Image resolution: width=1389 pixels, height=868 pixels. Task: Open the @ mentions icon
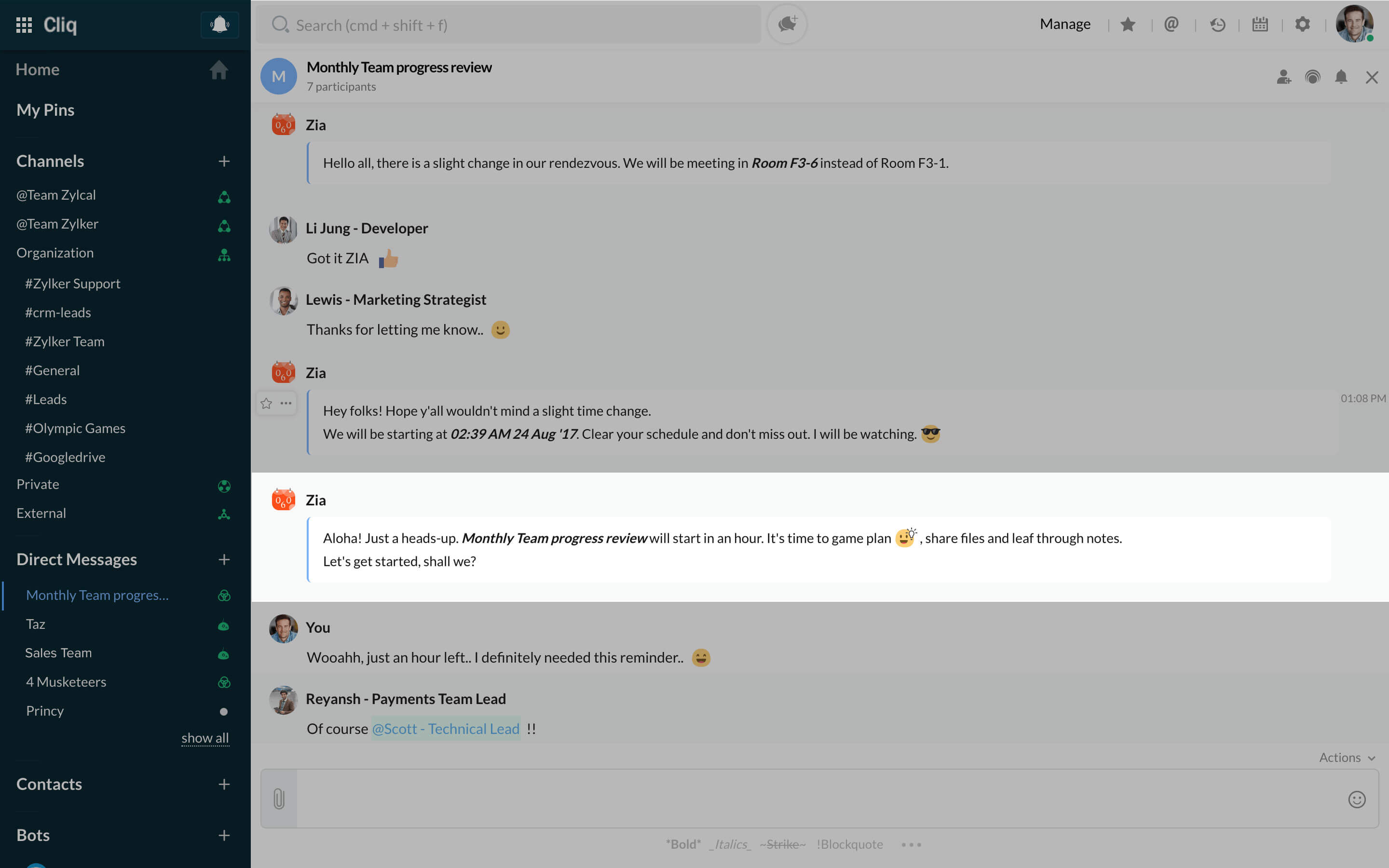pos(1171,25)
